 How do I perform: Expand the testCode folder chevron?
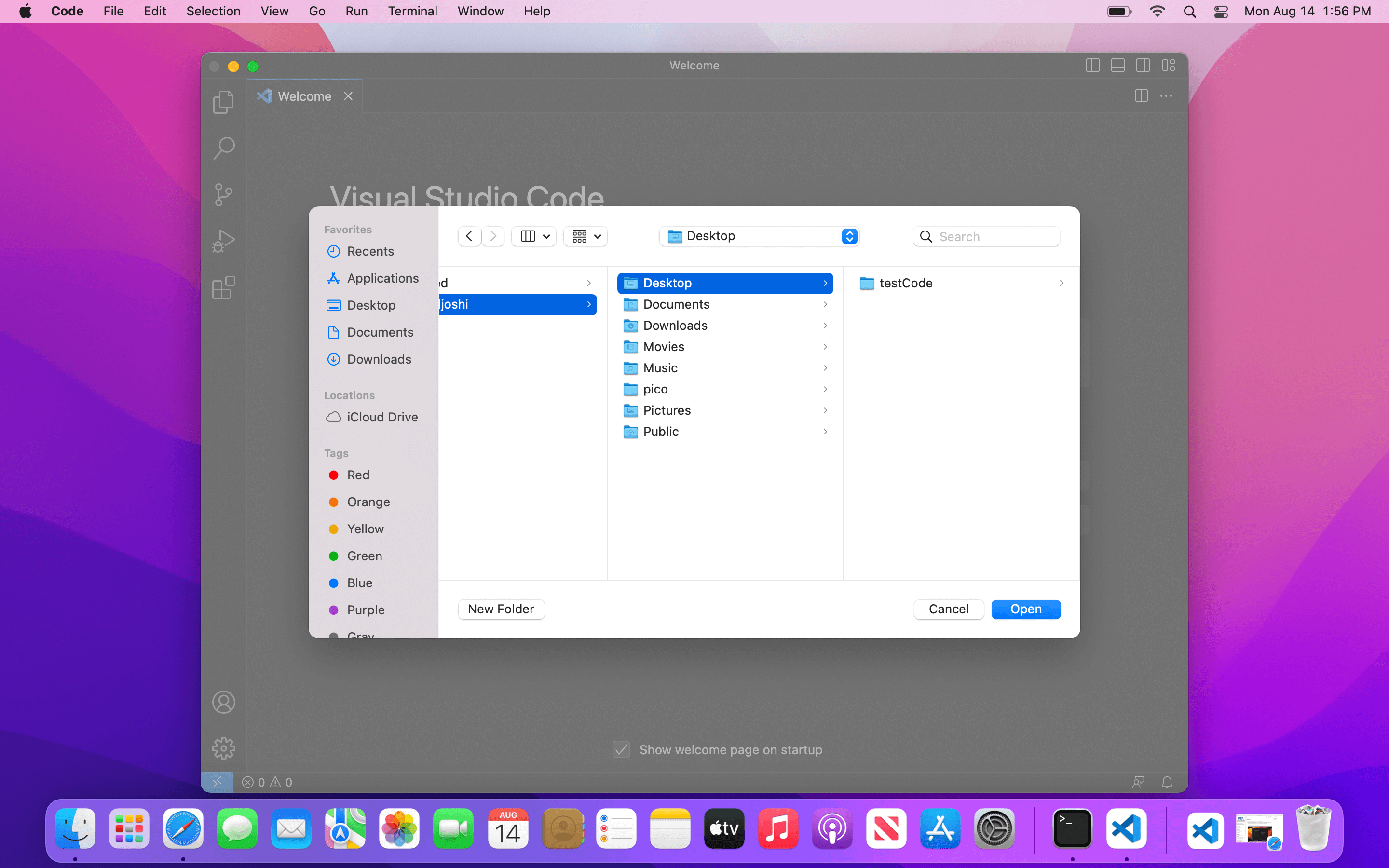(x=1061, y=283)
